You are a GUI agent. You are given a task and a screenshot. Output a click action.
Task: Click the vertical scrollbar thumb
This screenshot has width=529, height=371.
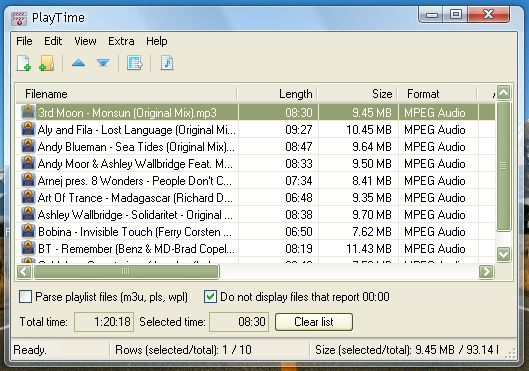click(503, 166)
